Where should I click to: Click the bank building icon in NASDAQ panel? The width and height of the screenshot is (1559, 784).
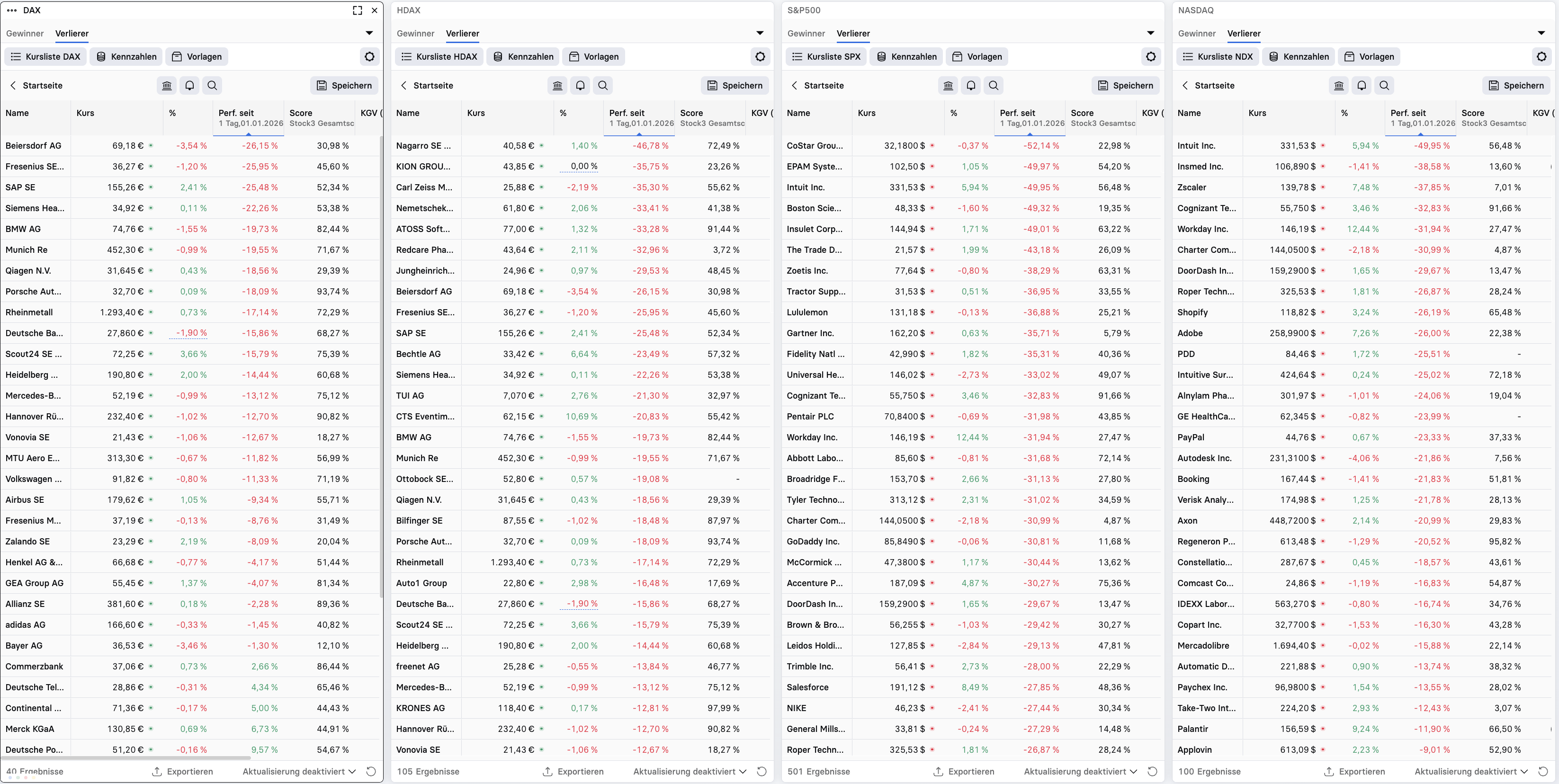(1339, 85)
